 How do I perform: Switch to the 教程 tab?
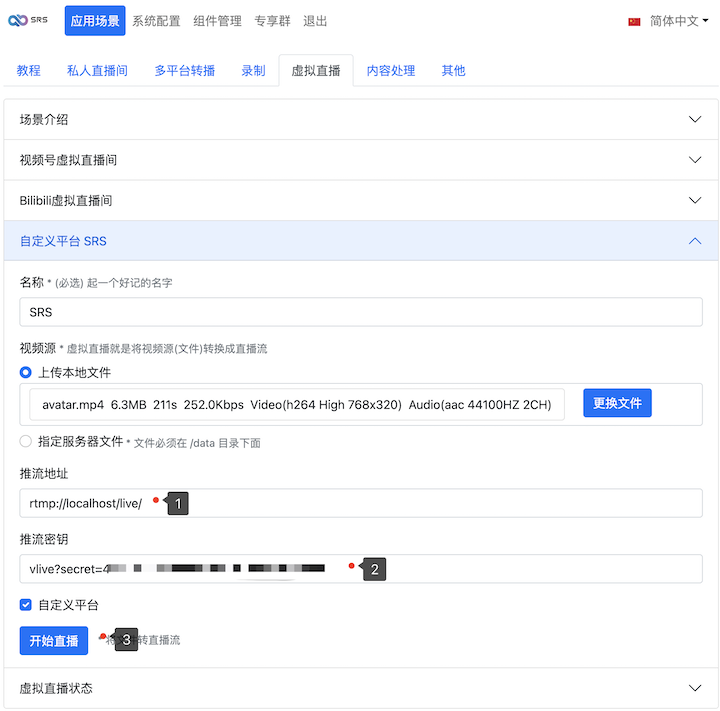coord(29,71)
